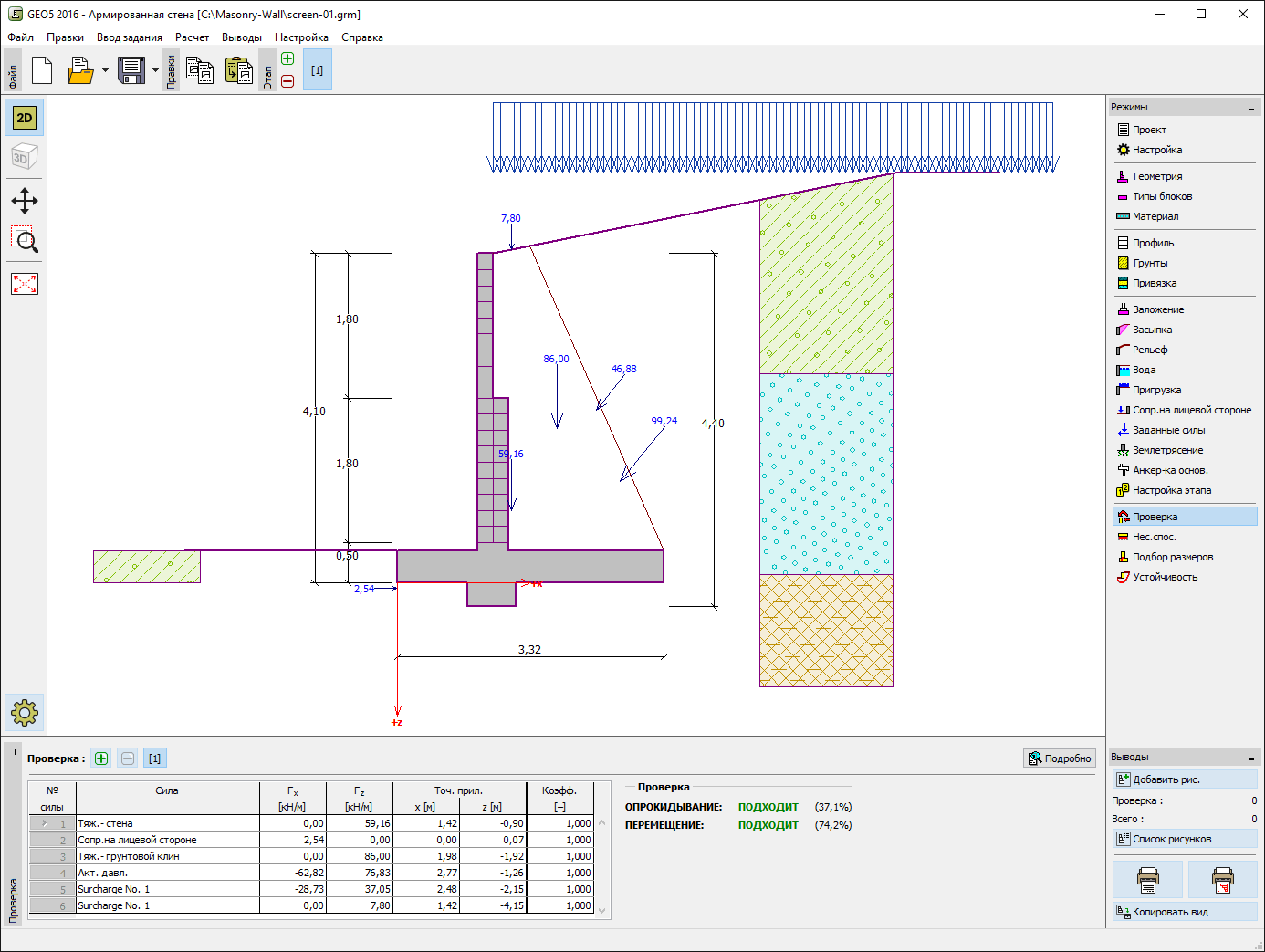Image resolution: width=1265 pixels, height=952 pixels.
Task: Open the Правки menu
Action: [x=65, y=37]
